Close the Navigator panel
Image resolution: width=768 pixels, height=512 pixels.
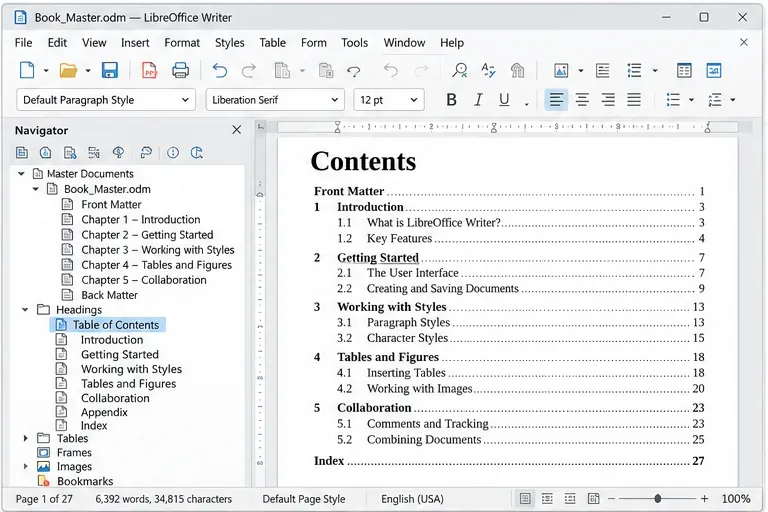click(237, 130)
